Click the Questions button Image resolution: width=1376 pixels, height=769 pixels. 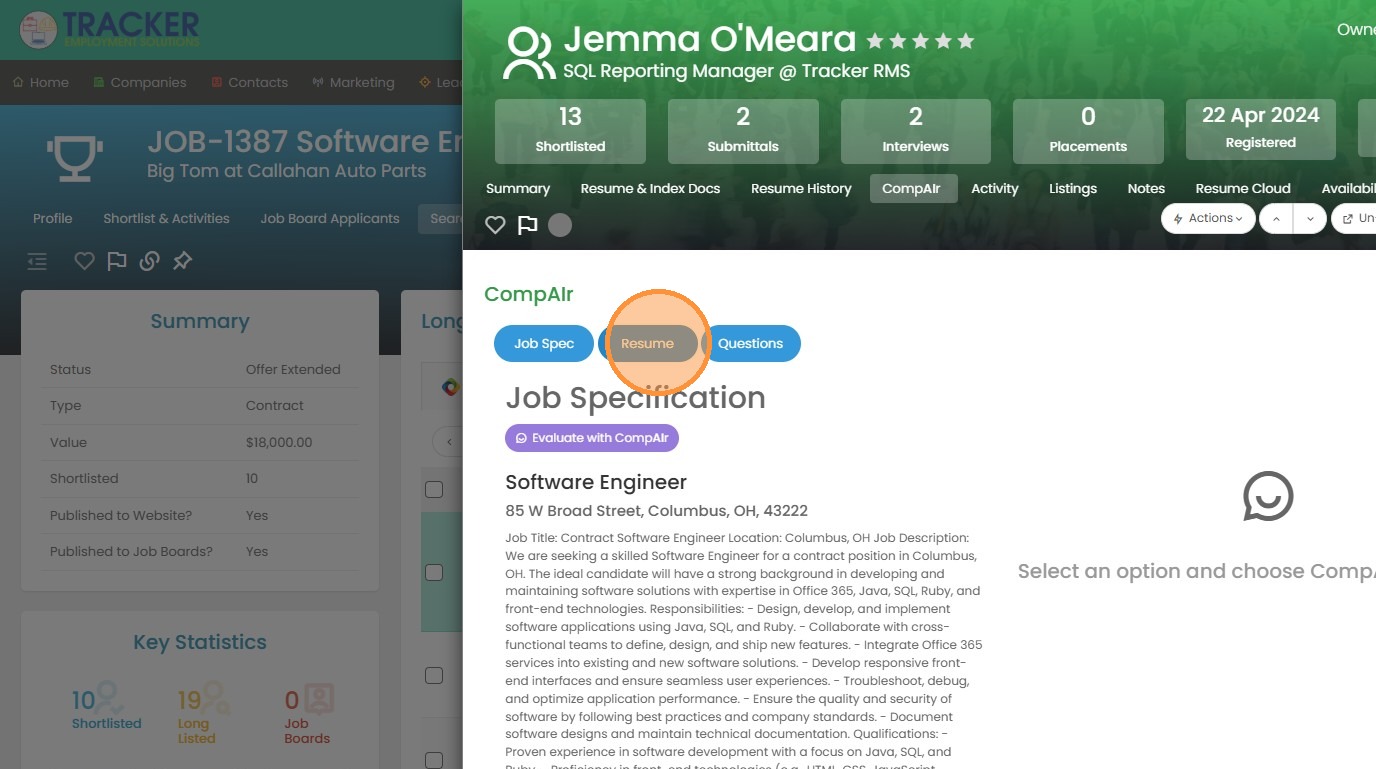point(750,343)
